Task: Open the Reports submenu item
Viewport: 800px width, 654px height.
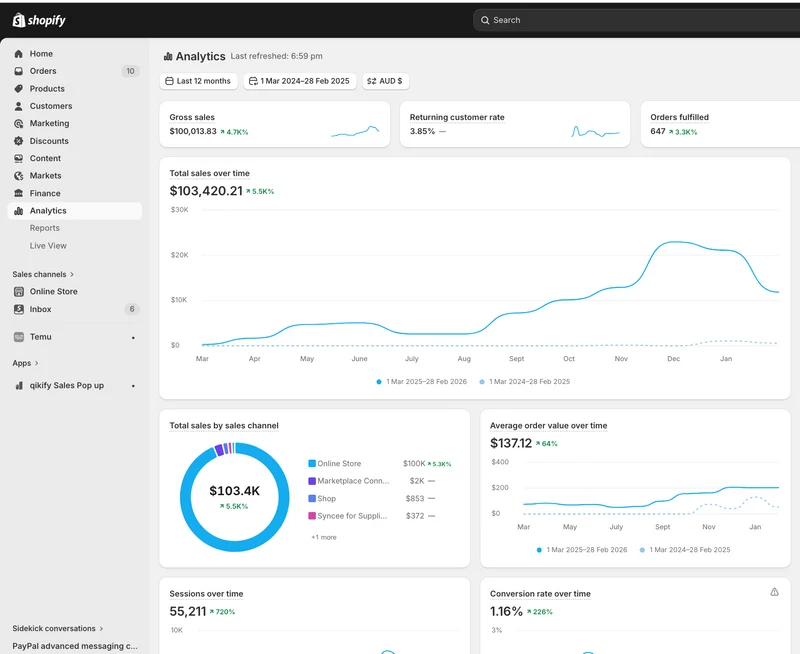Action: click(x=44, y=228)
